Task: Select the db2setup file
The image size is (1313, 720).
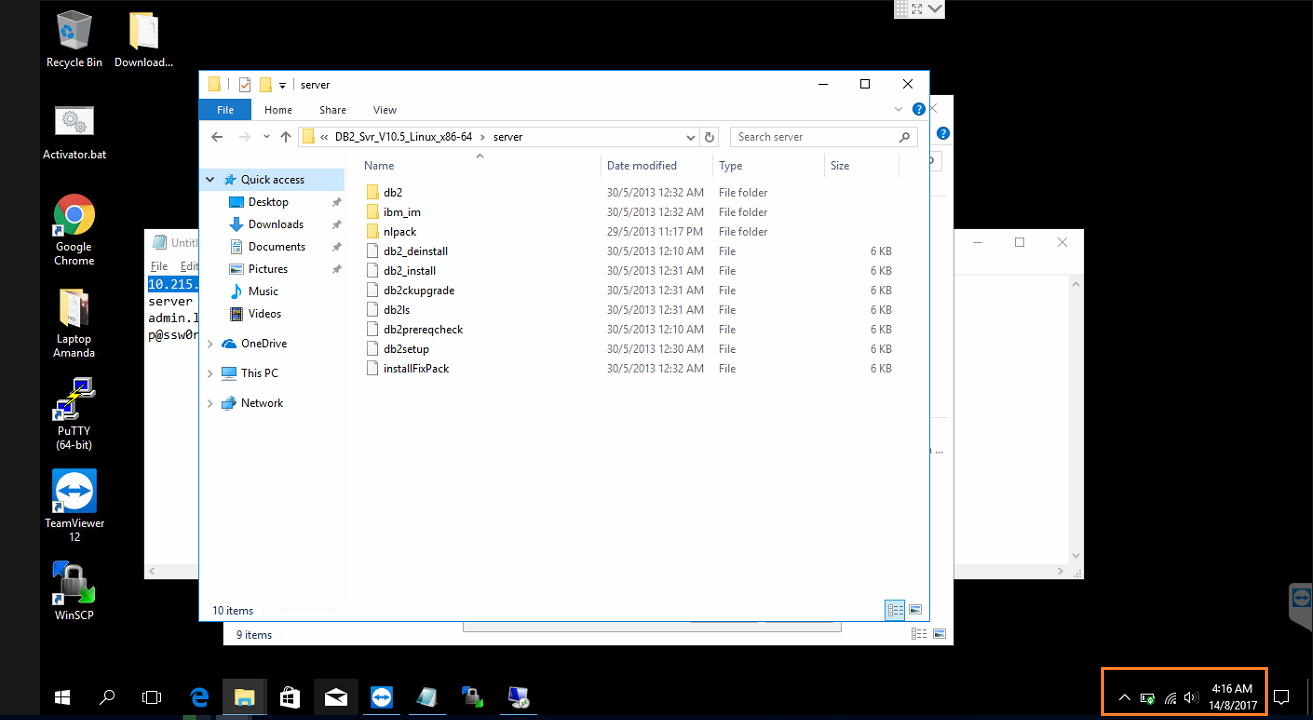Action: tap(406, 349)
